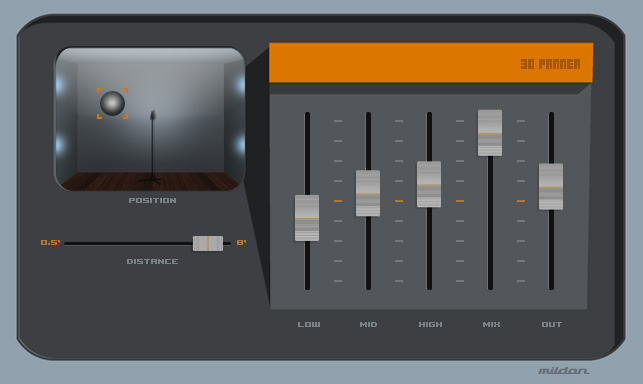Click the 0.5' minimum distance value

click(x=50, y=242)
